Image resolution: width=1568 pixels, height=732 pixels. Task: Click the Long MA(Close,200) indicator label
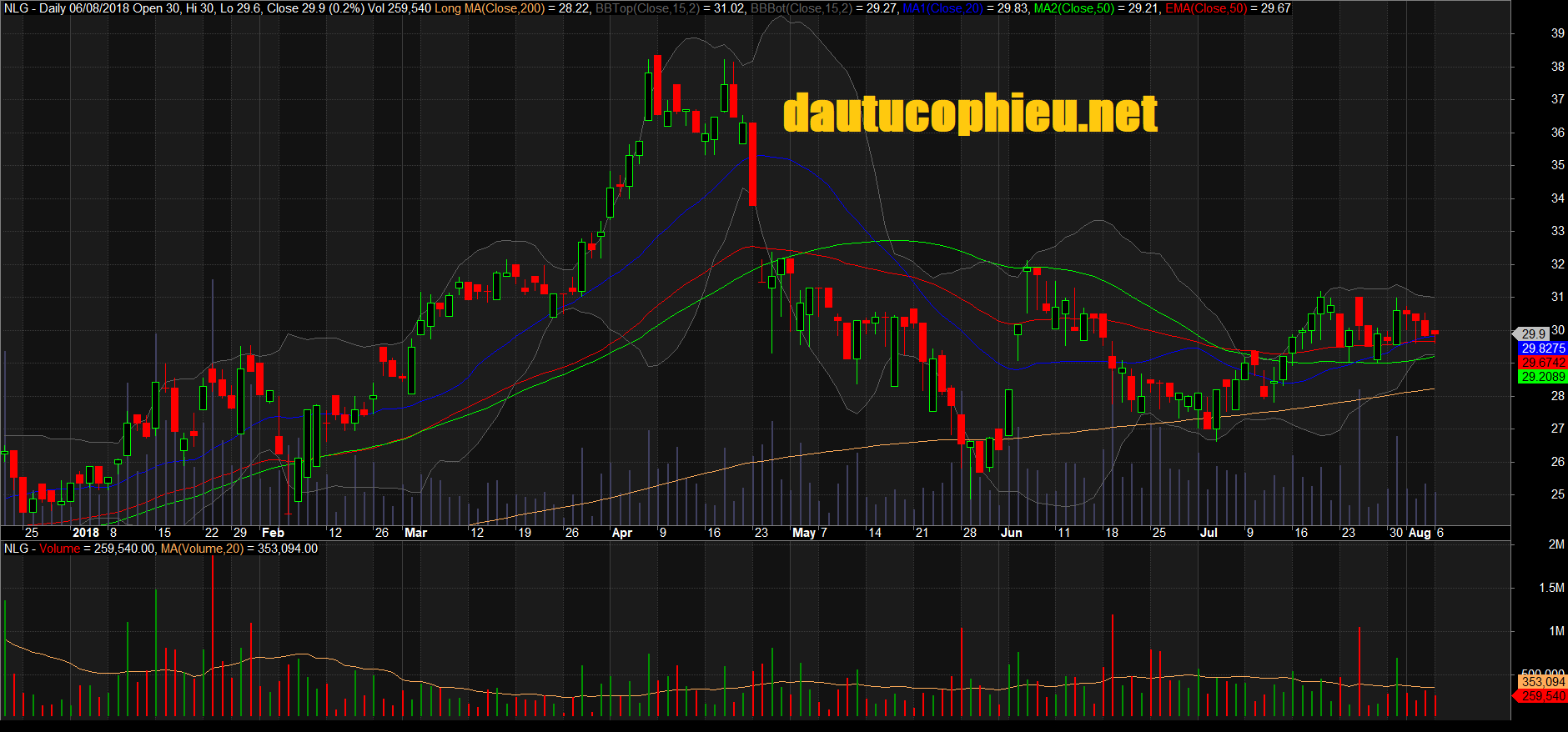point(490,8)
